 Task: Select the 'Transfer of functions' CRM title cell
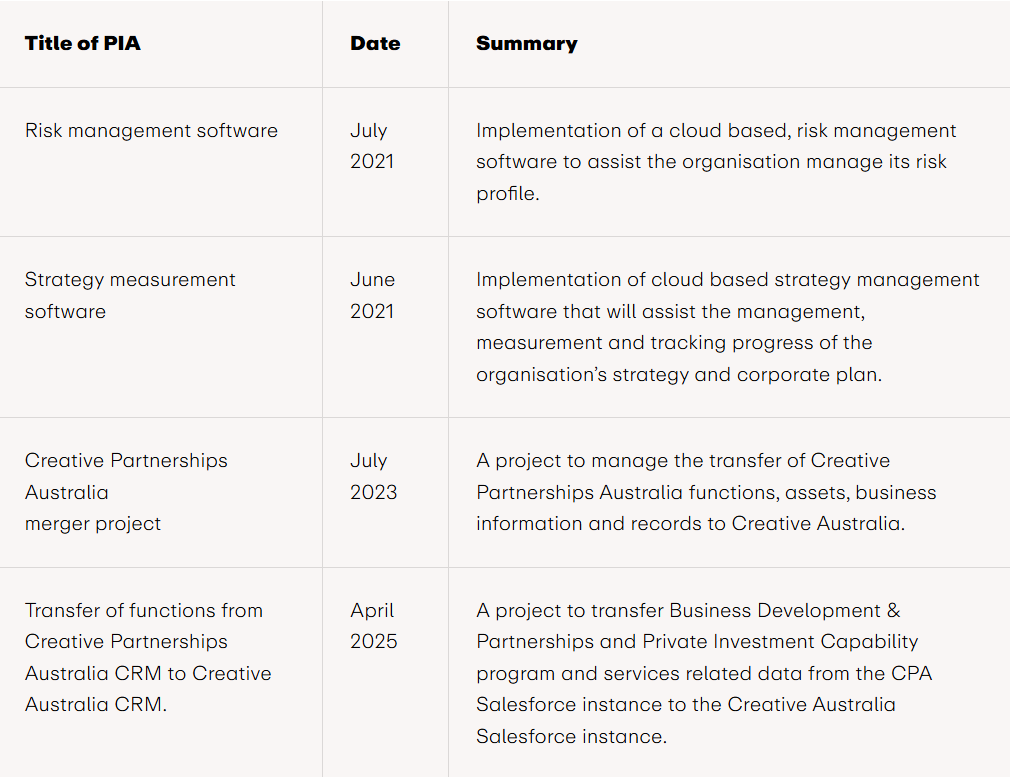pos(148,657)
